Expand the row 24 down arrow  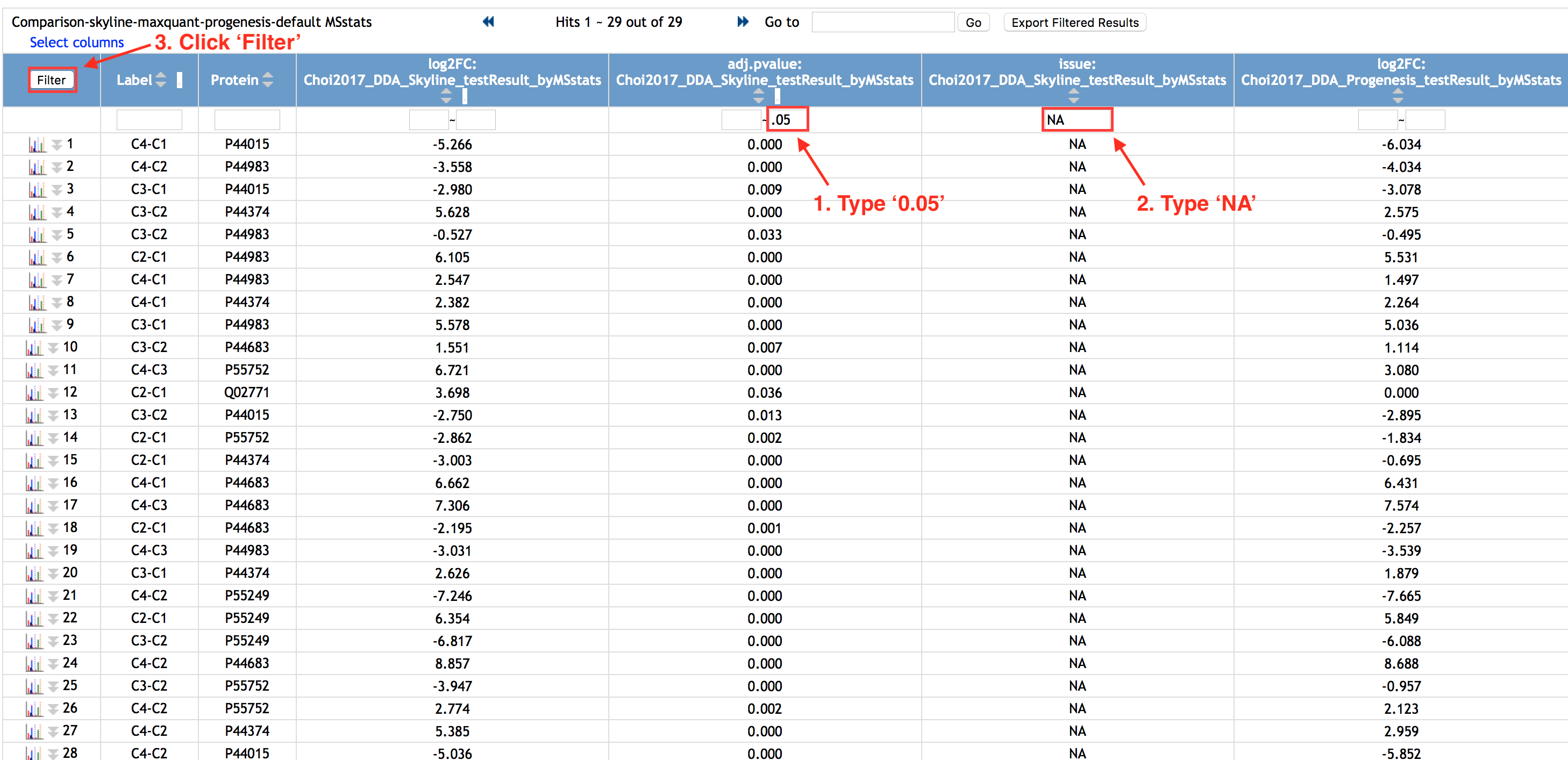click(x=54, y=664)
